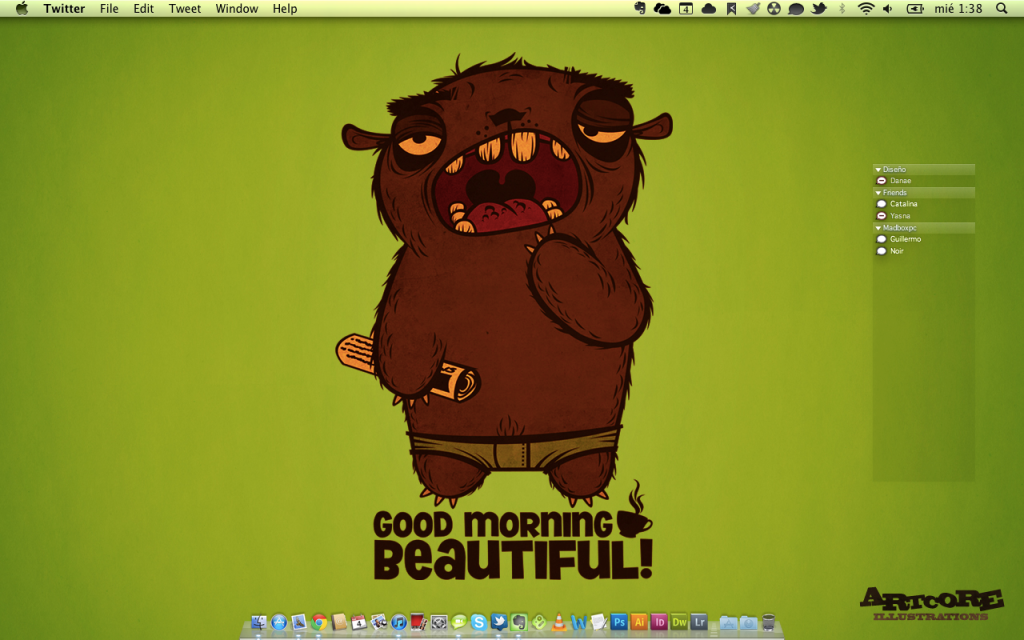Open the Downloads folder stack in Dock

pyautogui.click(x=748, y=622)
